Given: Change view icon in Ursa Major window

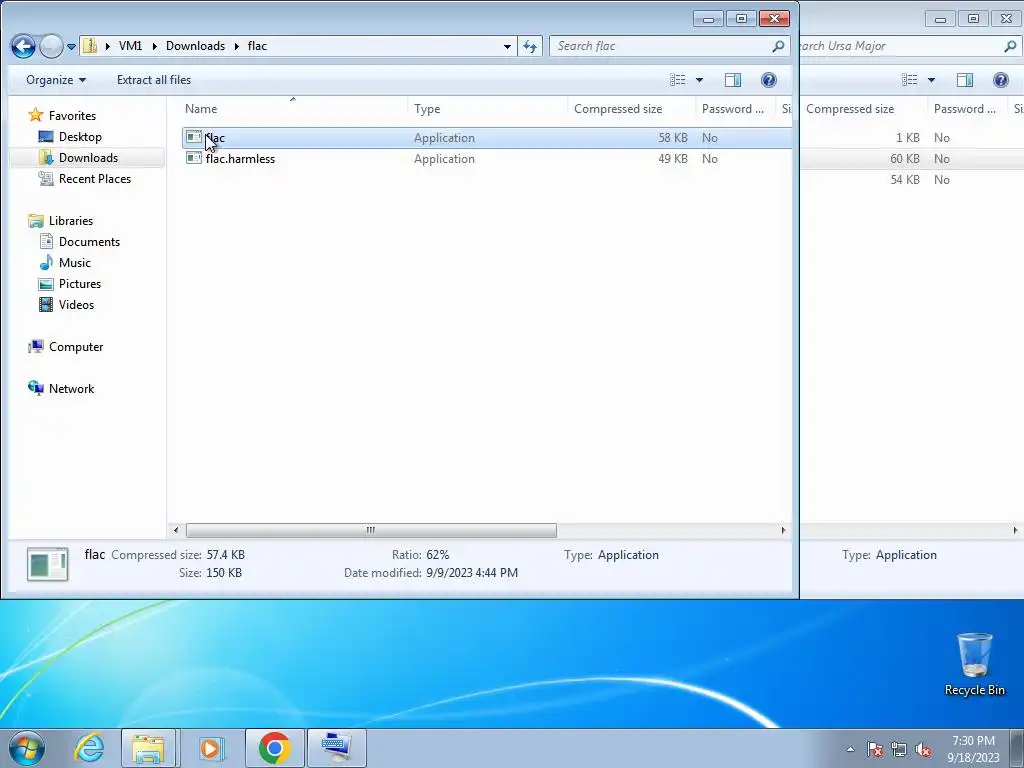Looking at the screenshot, I should [x=910, y=80].
